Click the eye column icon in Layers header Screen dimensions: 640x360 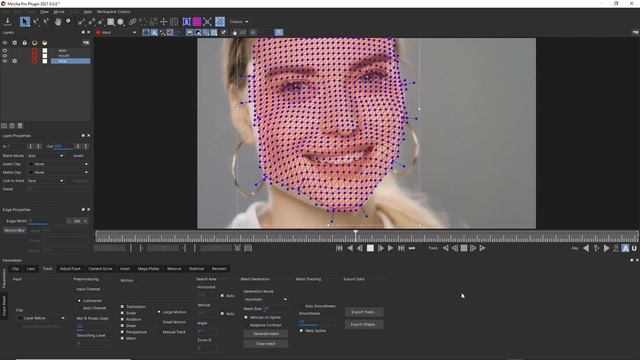click(x=5, y=42)
